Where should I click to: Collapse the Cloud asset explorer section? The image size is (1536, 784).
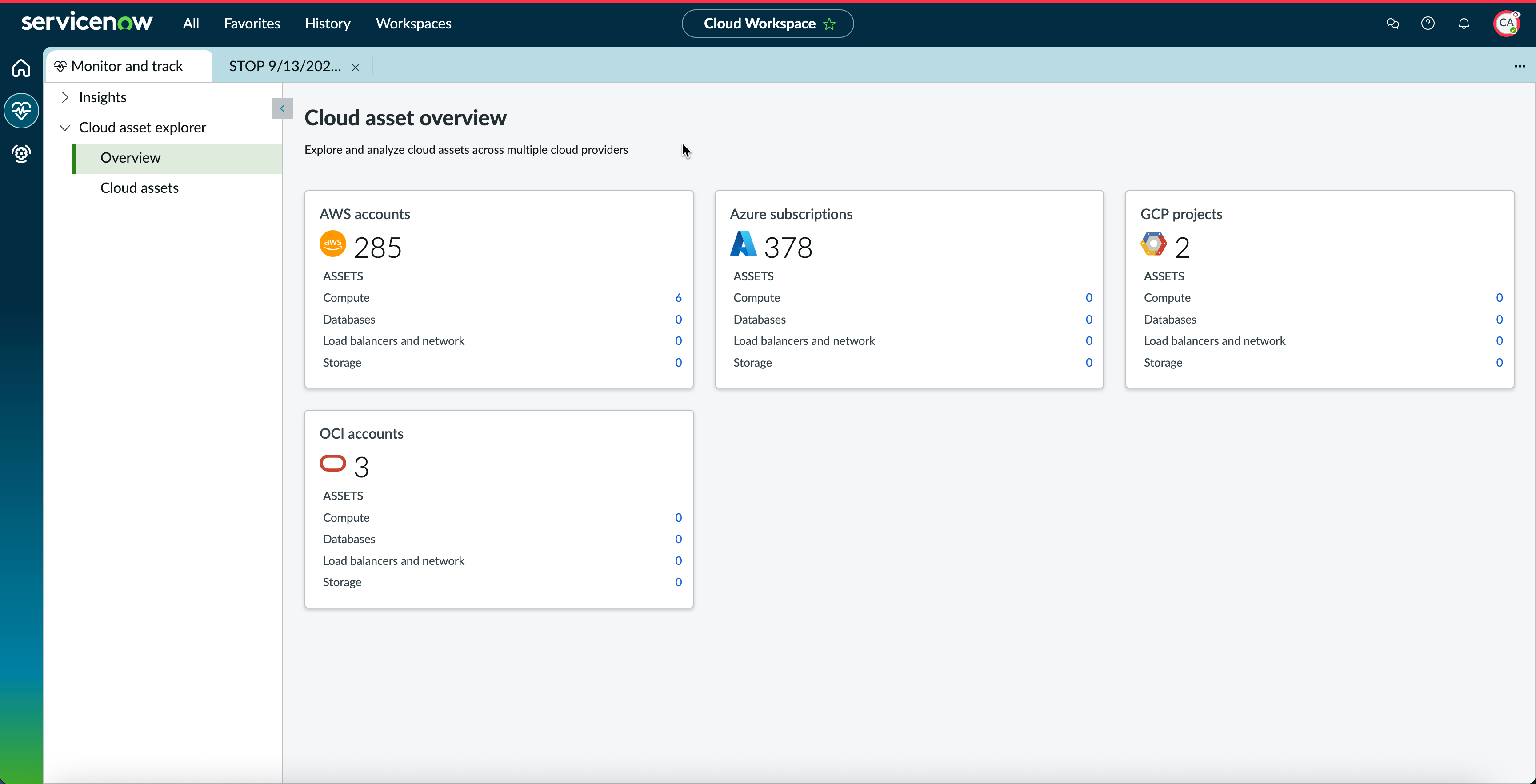pyautogui.click(x=66, y=128)
